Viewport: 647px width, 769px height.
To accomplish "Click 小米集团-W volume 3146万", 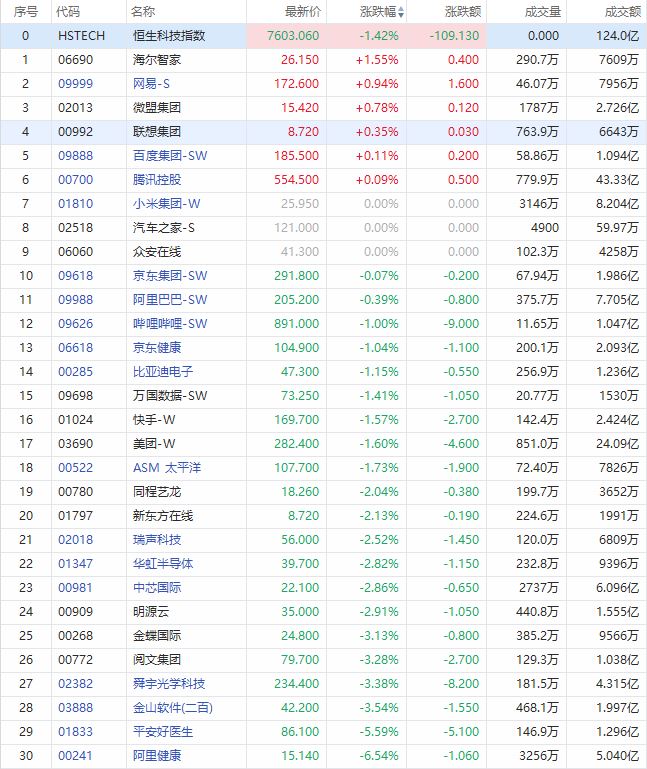I will click(x=539, y=204).
